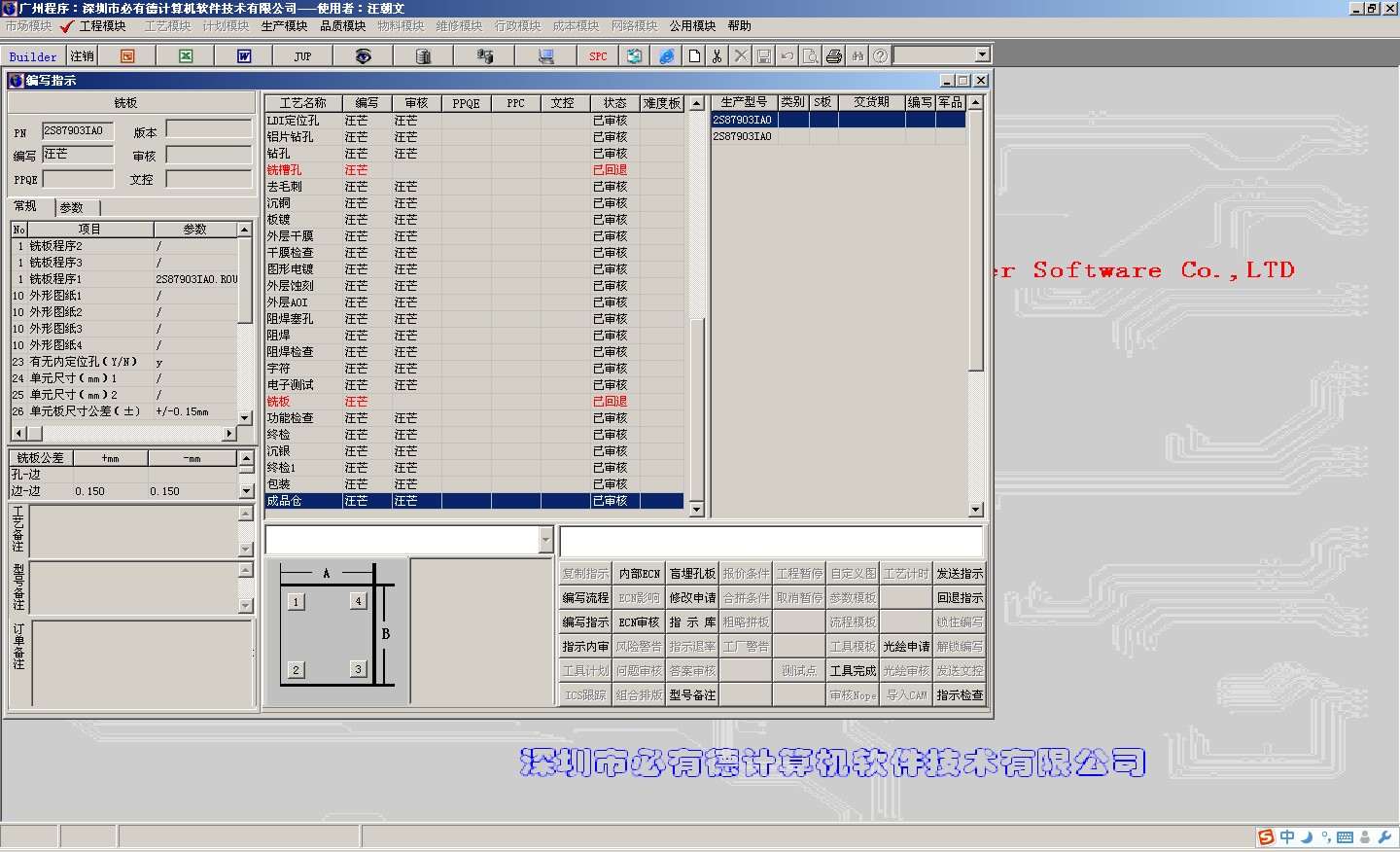
Task: Click the Excel export icon in toolbar
Action: 186,56
